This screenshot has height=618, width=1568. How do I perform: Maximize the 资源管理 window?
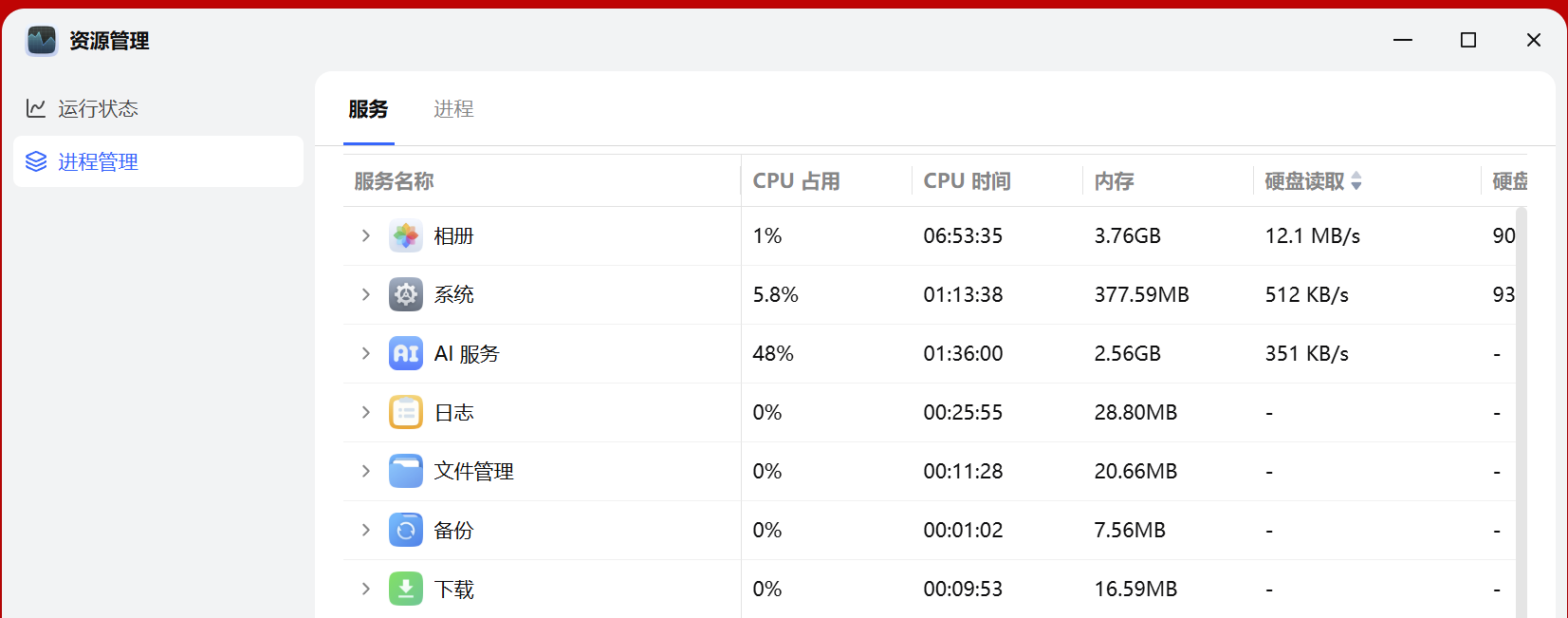coord(1468,40)
